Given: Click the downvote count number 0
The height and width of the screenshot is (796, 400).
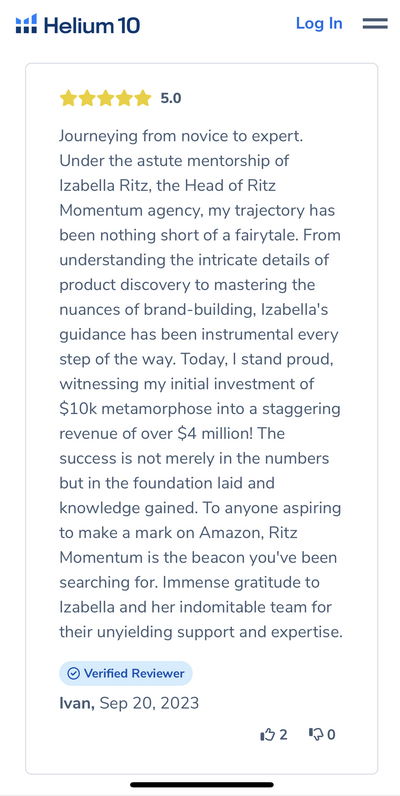Looking at the screenshot, I should pos(331,735).
